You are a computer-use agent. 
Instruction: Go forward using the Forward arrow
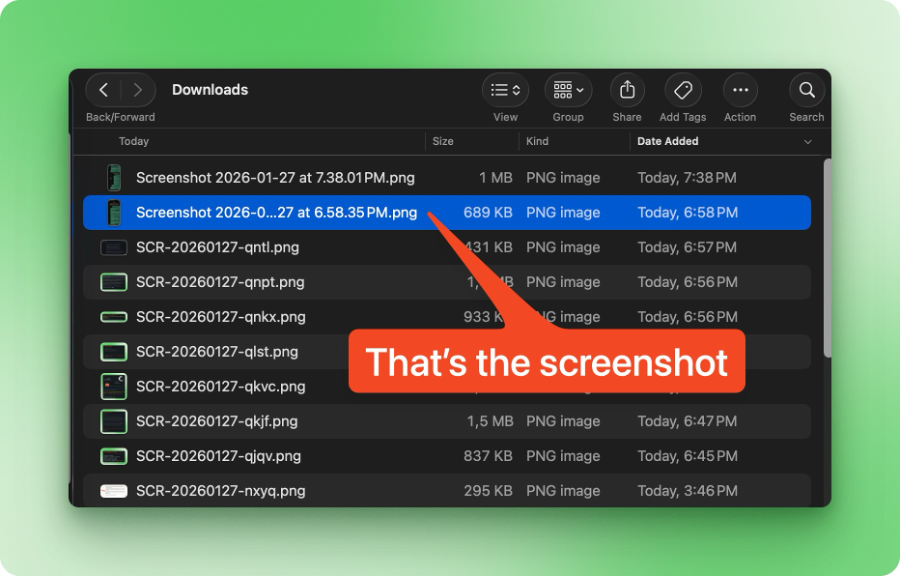pos(137,89)
